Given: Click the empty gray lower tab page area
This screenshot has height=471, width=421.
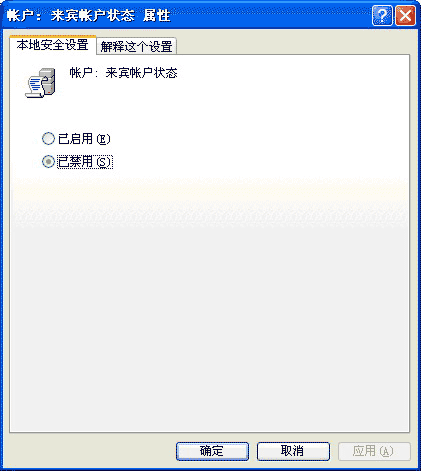Looking at the screenshot, I should pos(209,327).
